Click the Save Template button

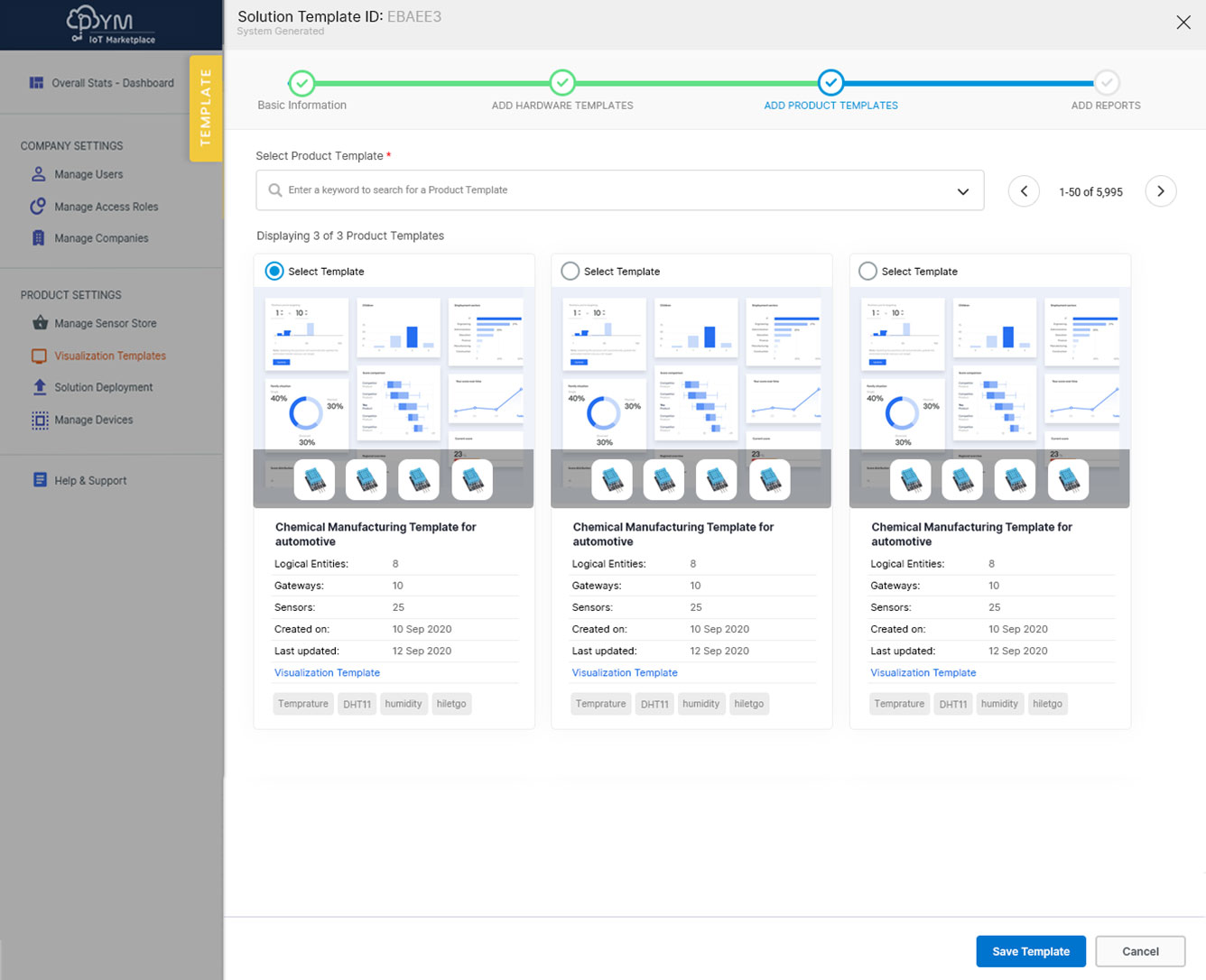(1031, 951)
